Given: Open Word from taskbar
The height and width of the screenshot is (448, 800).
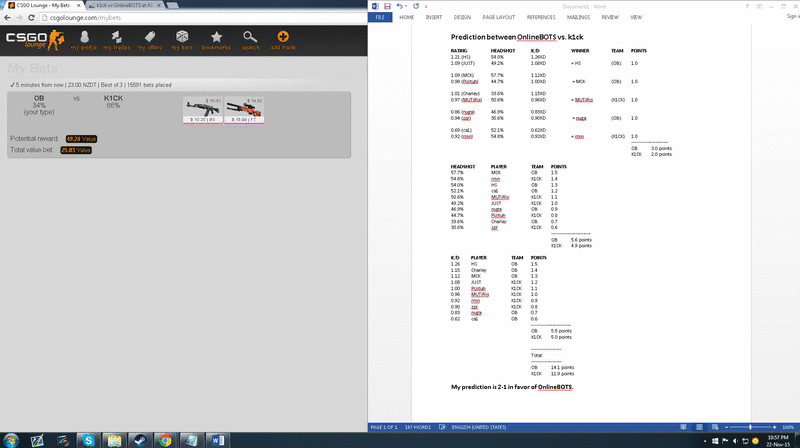Looking at the screenshot, I should coord(217,440).
